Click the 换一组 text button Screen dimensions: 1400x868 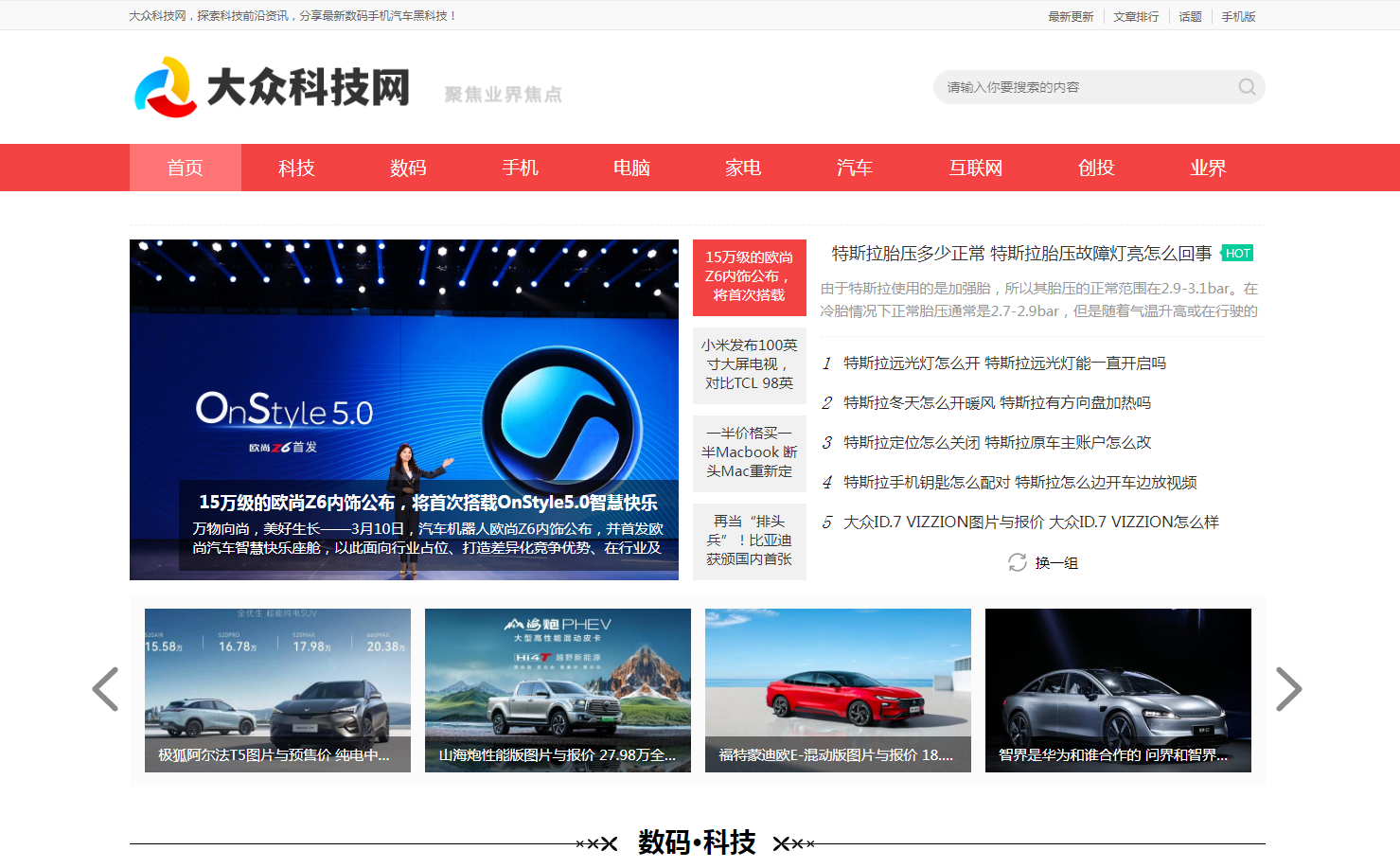(1056, 563)
